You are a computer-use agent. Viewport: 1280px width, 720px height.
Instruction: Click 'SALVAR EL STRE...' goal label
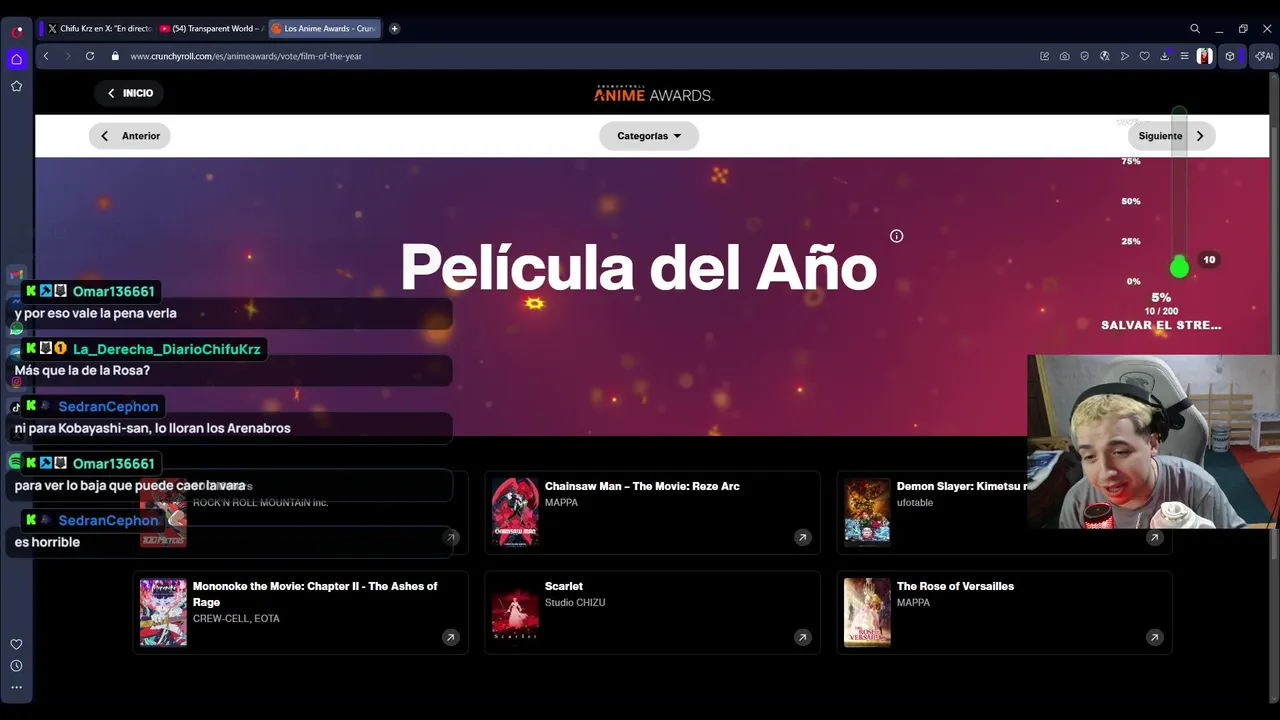[x=1161, y=325]
